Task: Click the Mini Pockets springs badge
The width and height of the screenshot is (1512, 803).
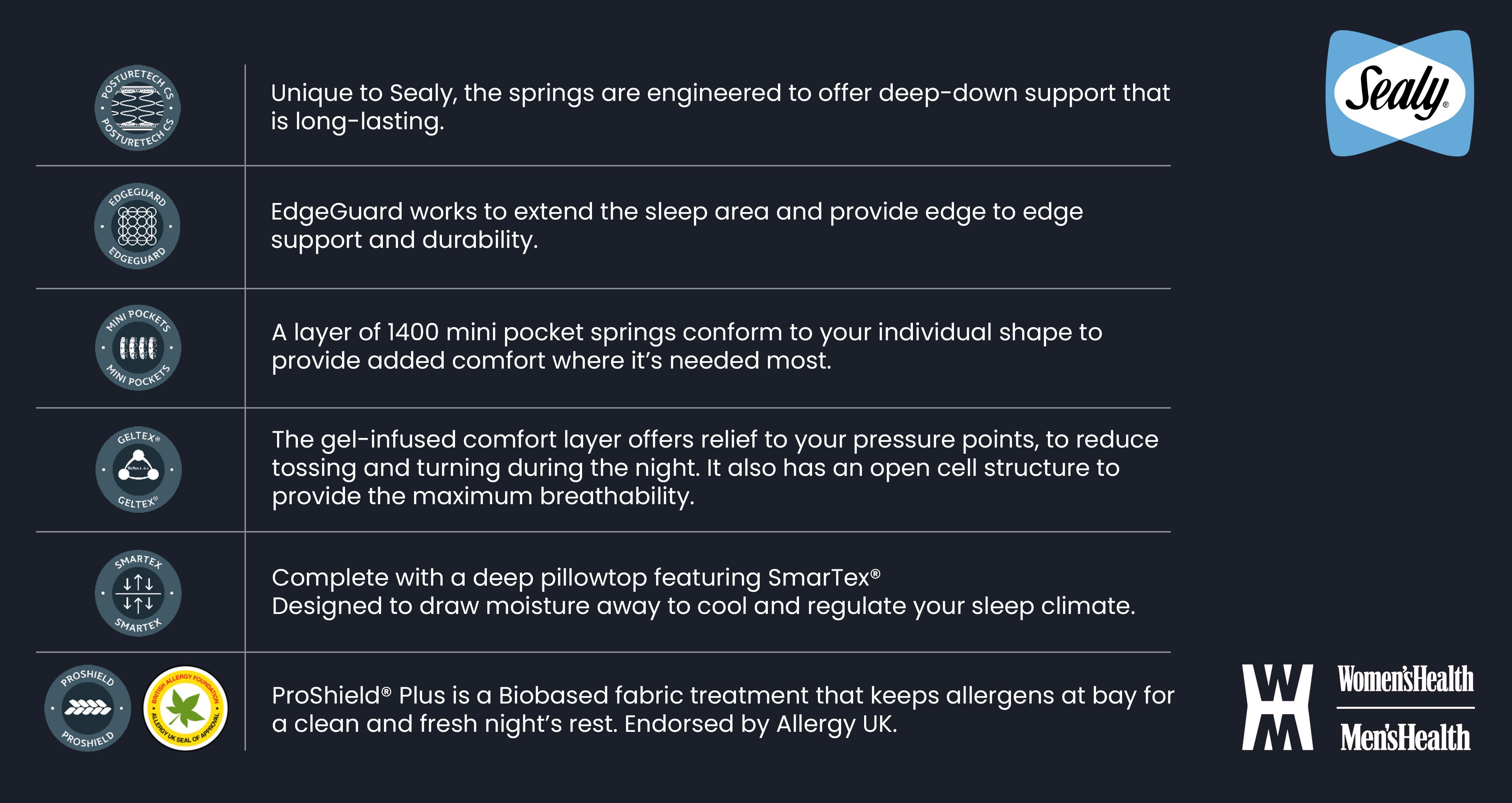Action: 138,348
